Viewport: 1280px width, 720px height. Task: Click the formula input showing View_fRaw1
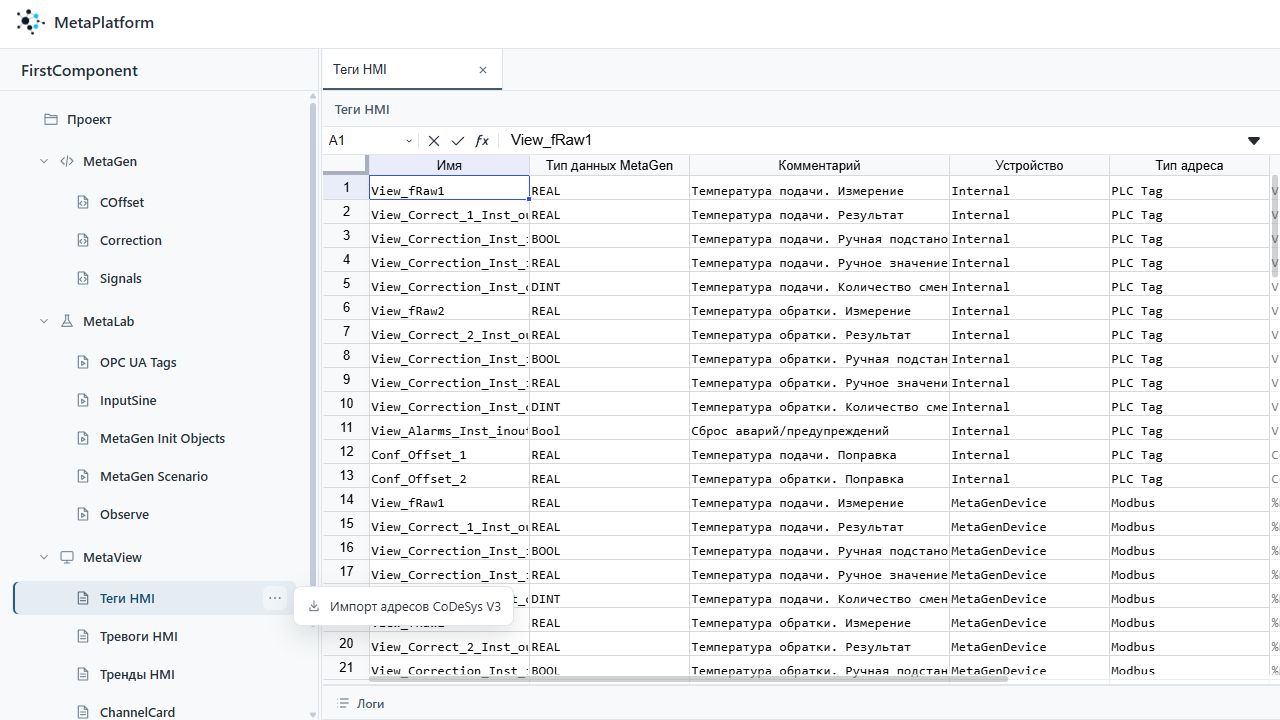(870, 141)
